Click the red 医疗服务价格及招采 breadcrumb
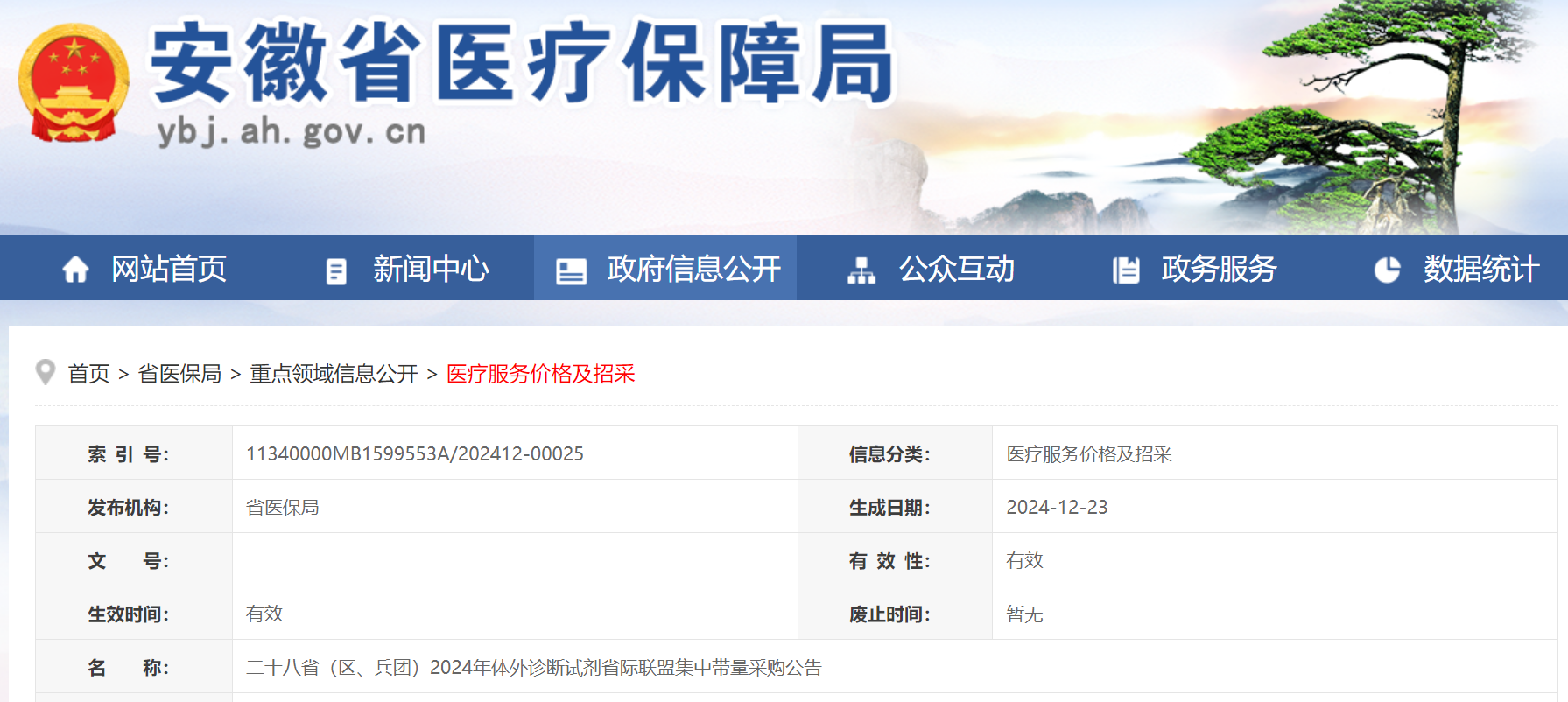The width and height of the screenshot is (1568, 702). click(x=540, y=374)
